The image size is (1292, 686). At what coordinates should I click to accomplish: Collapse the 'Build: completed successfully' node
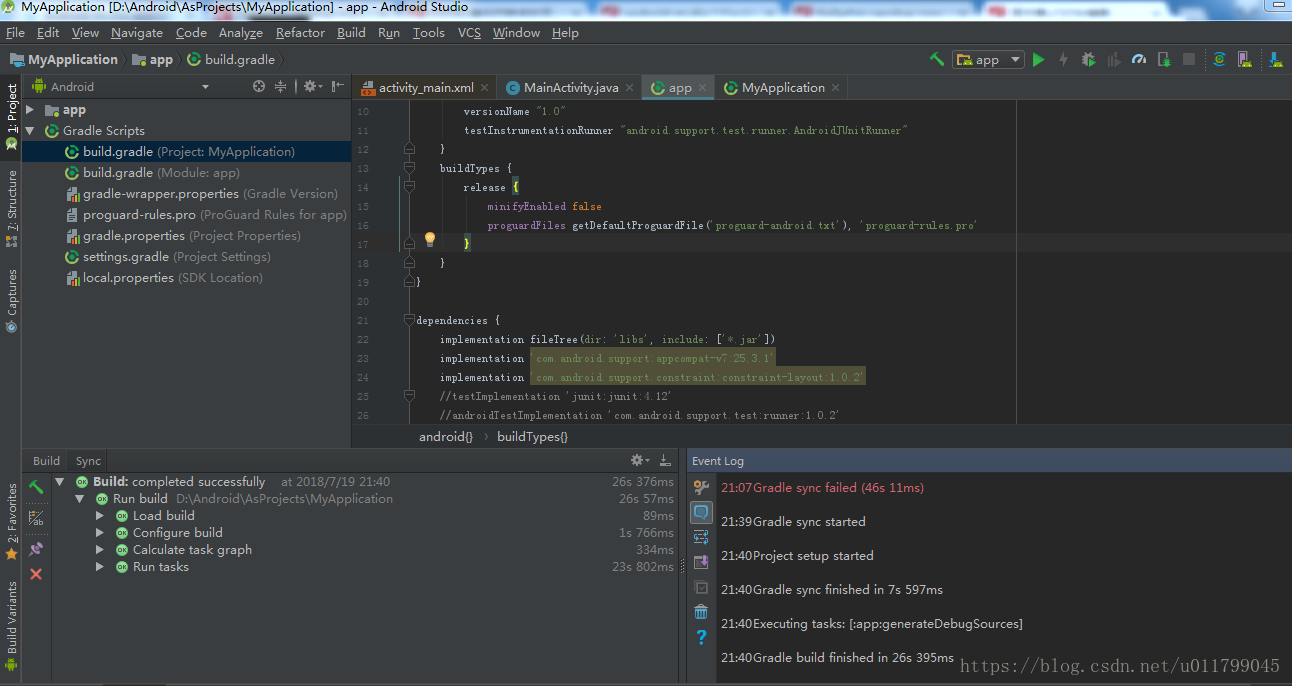60,482
